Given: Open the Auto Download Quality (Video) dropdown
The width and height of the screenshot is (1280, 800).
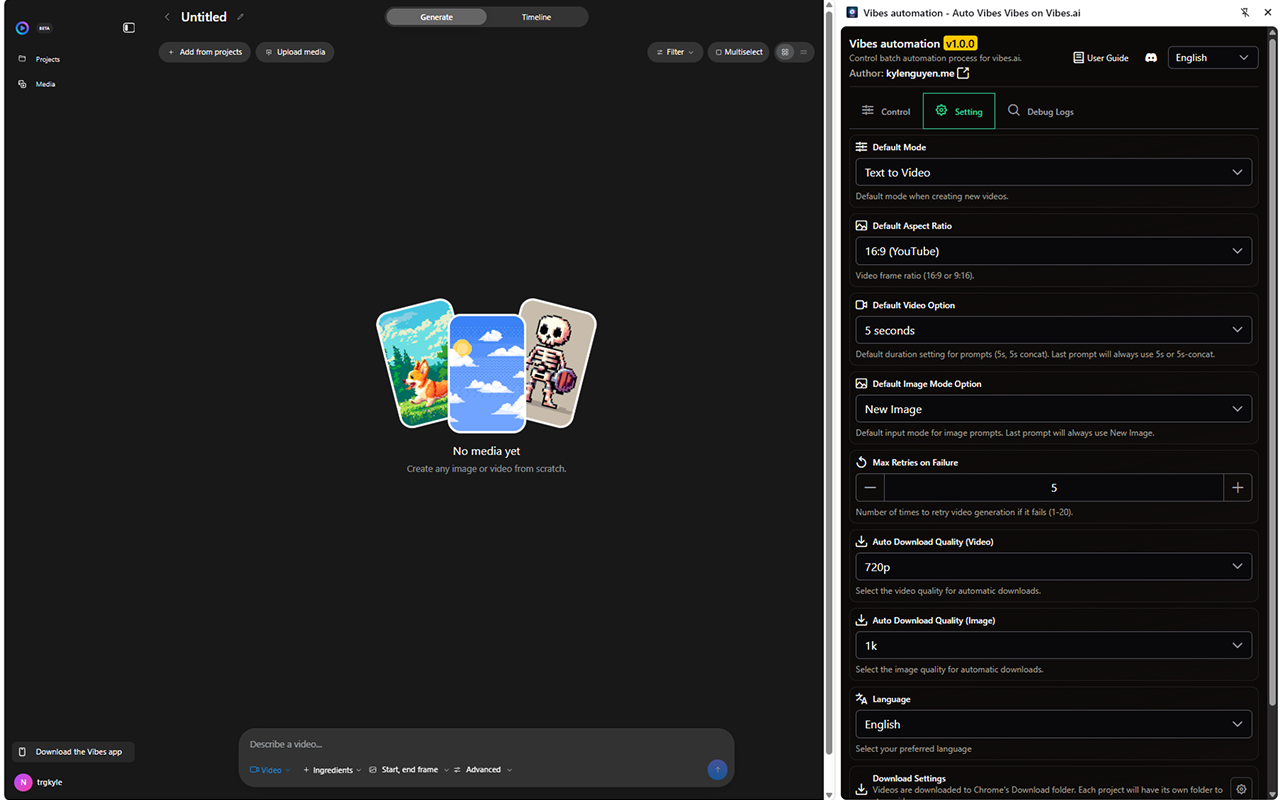Looking at the screenshot, I should pyautogui.click(x=1054, y=567).
